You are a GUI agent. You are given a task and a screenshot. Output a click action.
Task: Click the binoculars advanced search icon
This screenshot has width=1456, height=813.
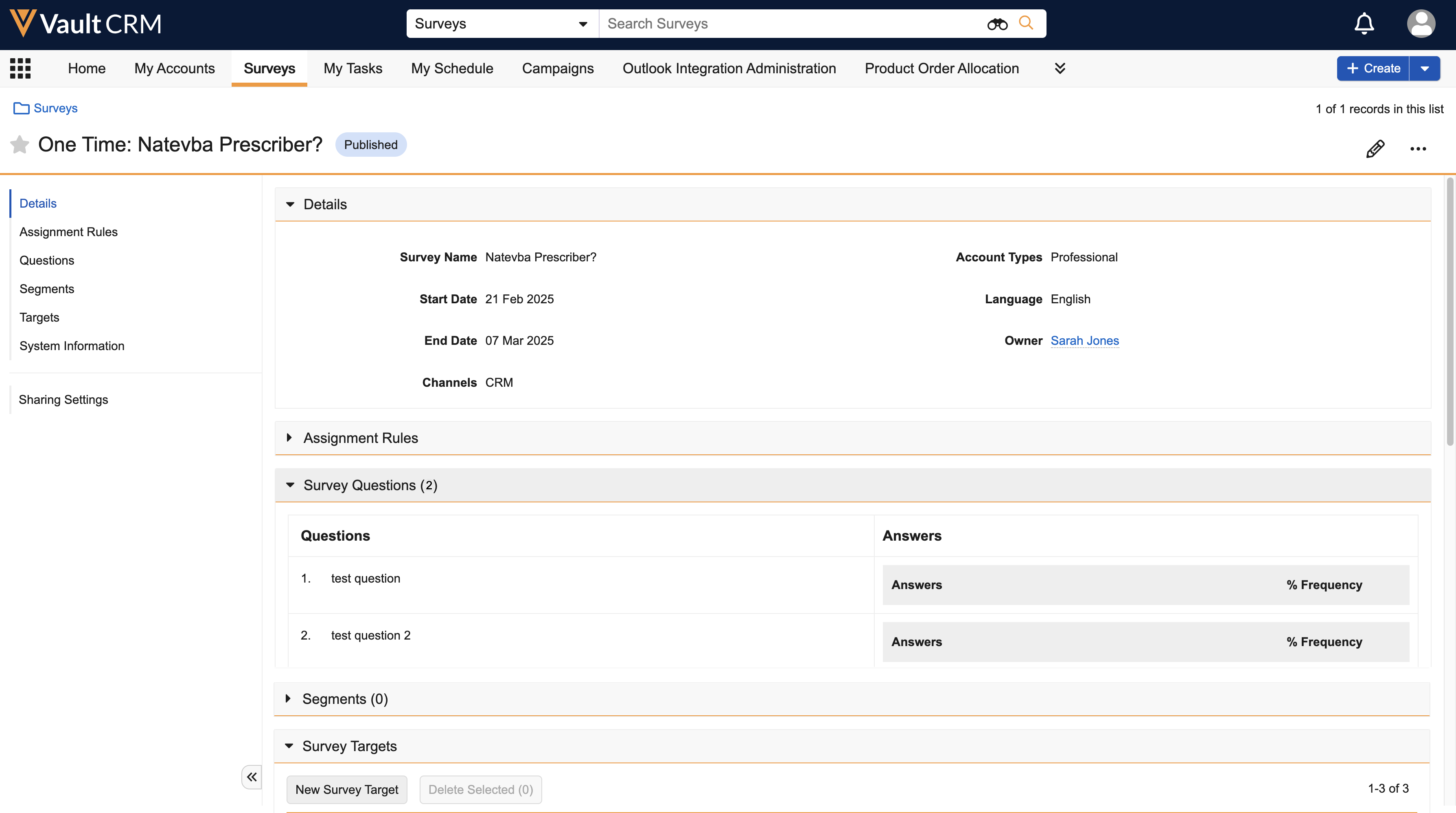coord(997,24)
